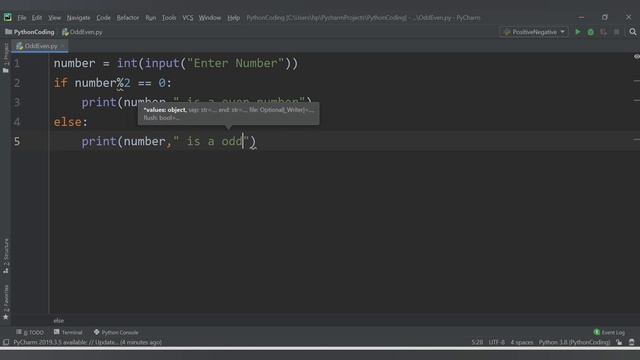Toggle the Favorites tool window sidebar
The height and width of the screenshot is (360, 640).
coord(6,302)
